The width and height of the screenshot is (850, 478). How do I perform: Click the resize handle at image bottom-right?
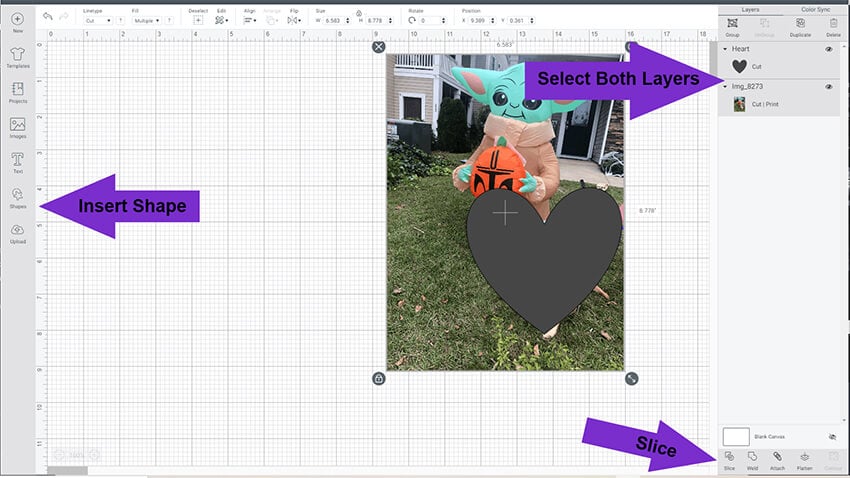(x=632, y=378)
